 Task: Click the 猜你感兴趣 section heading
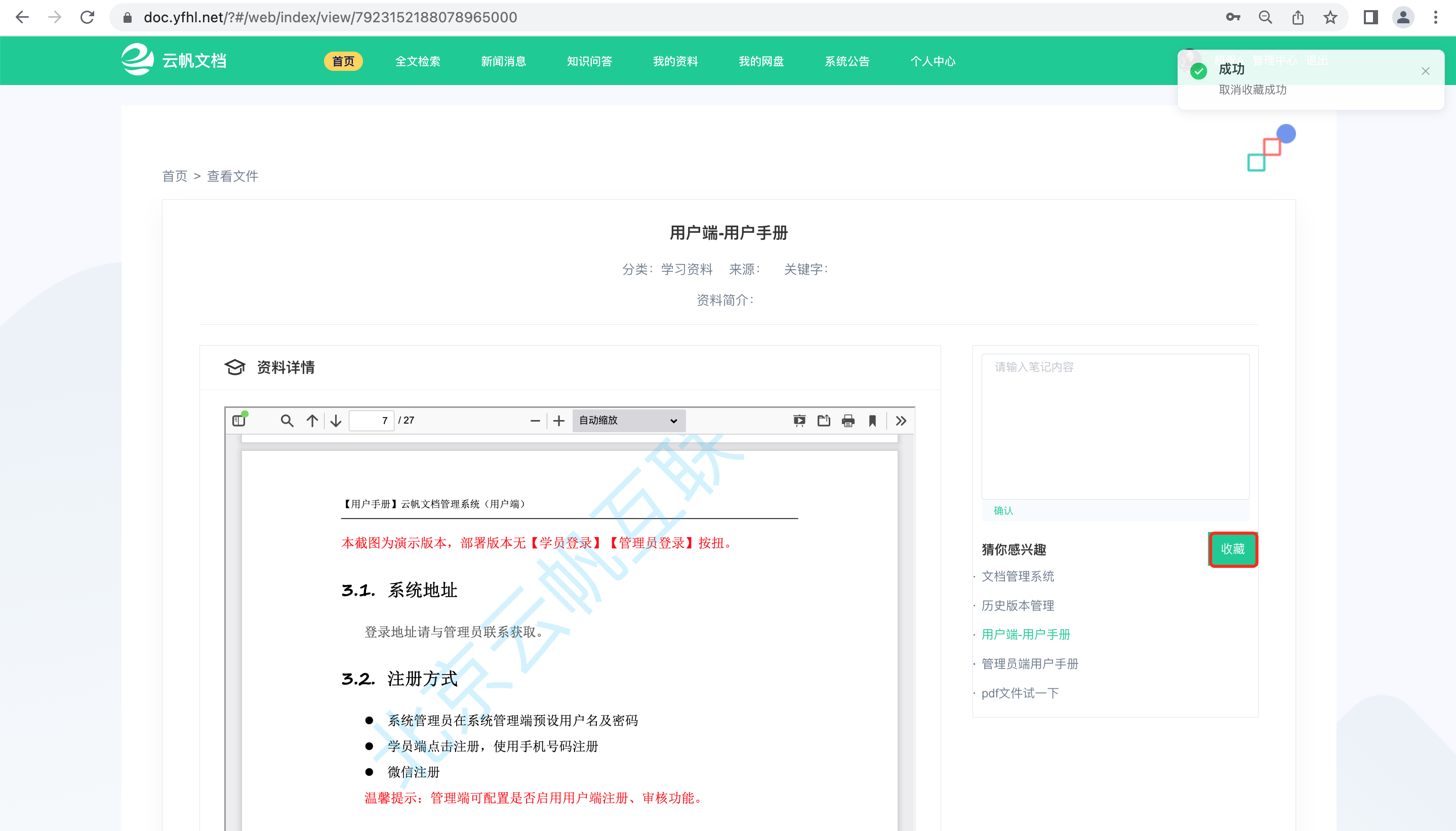(x=1014, y=549)
